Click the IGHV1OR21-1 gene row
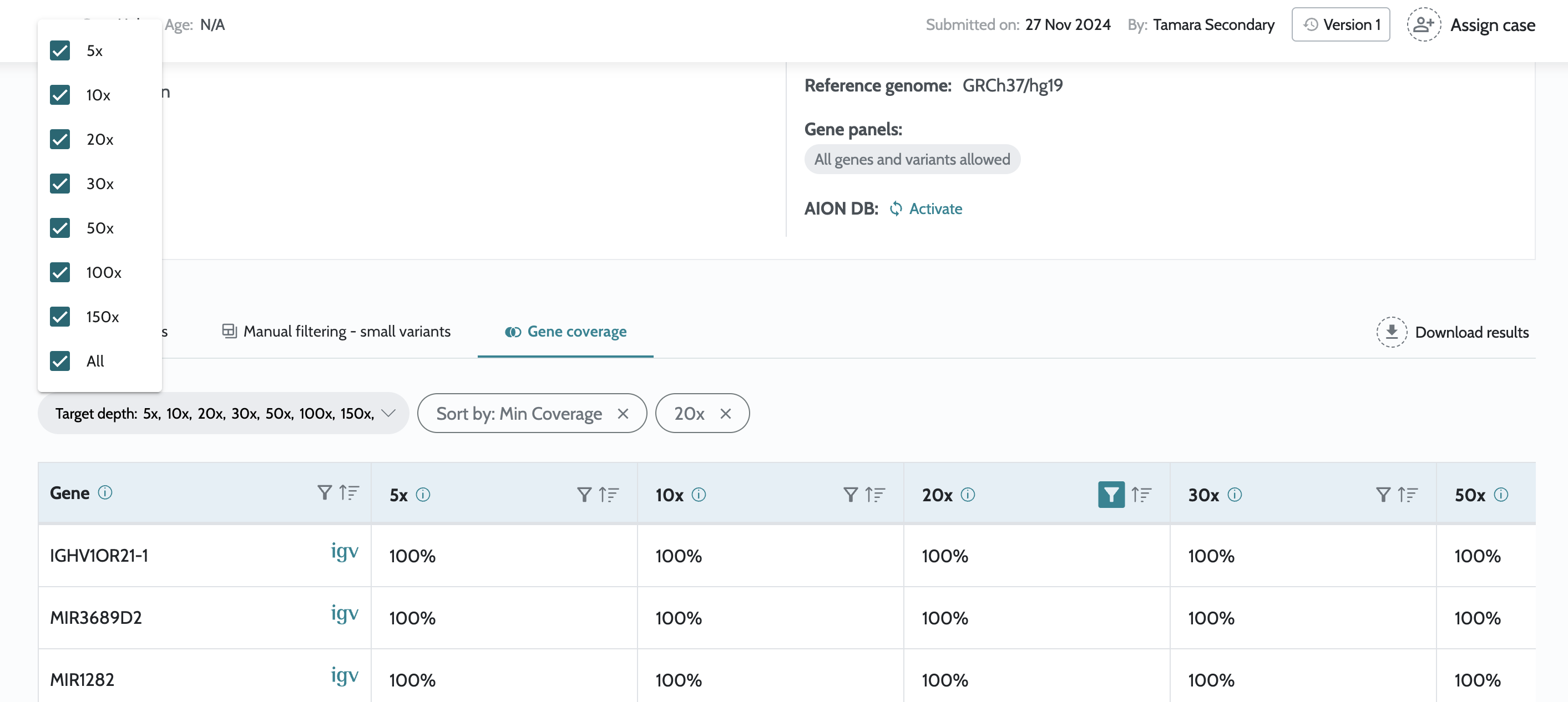 [99, 556]
